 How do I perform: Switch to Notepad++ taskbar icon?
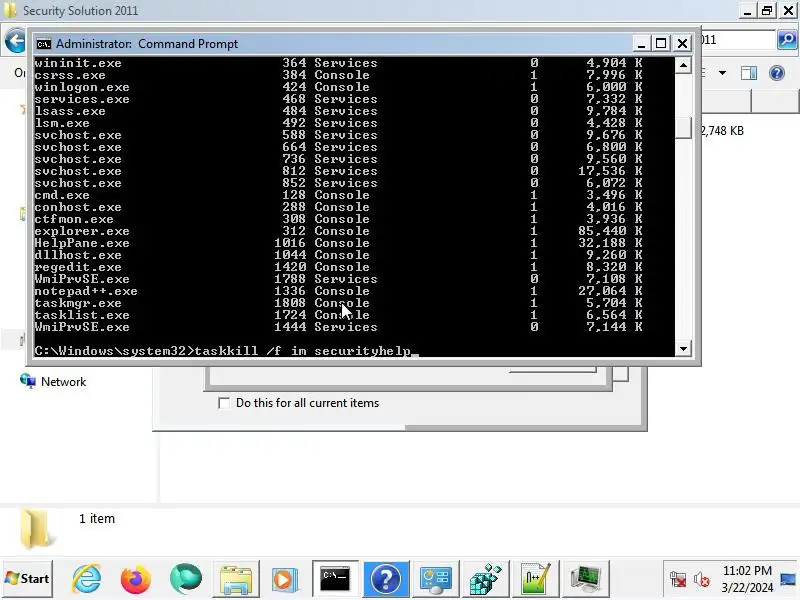tap(535, 579)
